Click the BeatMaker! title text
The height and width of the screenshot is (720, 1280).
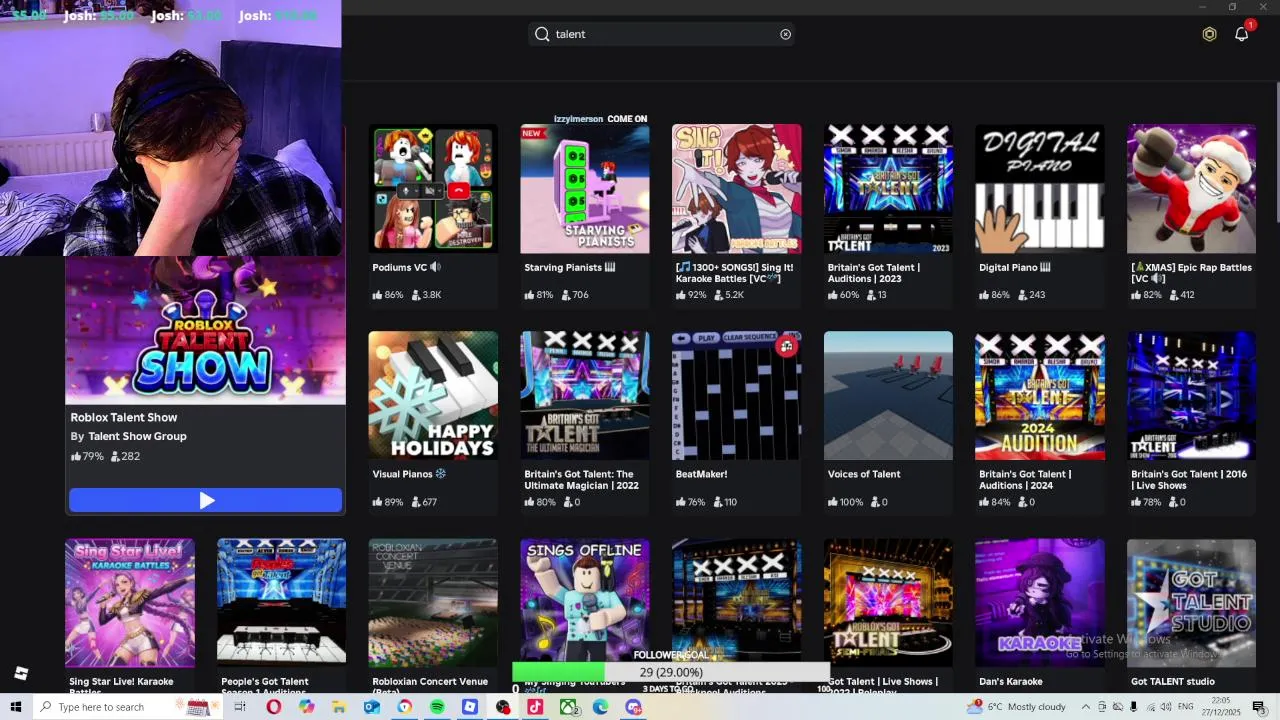click(701, 474)
